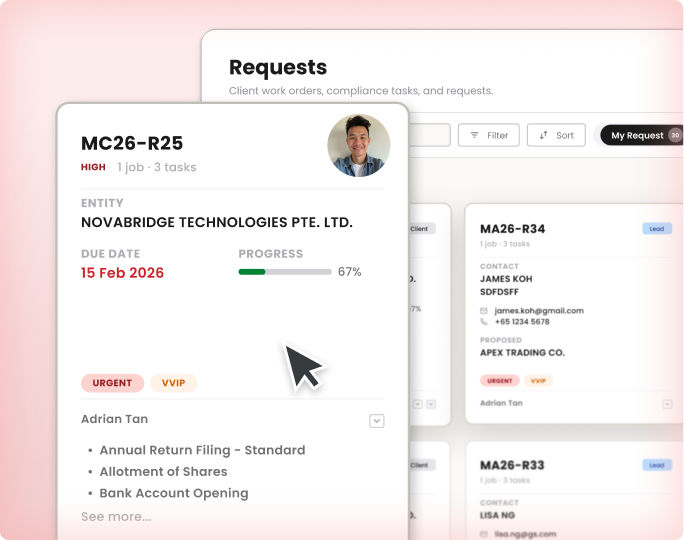Click the Client badge on lower hidden card
Screen dimensions: 684x540
(421, 465)
